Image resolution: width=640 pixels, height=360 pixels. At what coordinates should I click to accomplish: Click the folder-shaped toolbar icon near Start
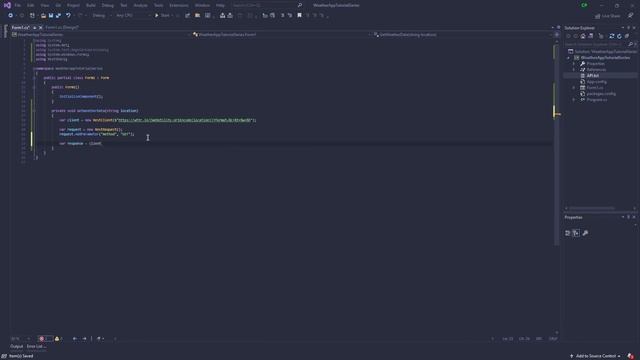198,16
